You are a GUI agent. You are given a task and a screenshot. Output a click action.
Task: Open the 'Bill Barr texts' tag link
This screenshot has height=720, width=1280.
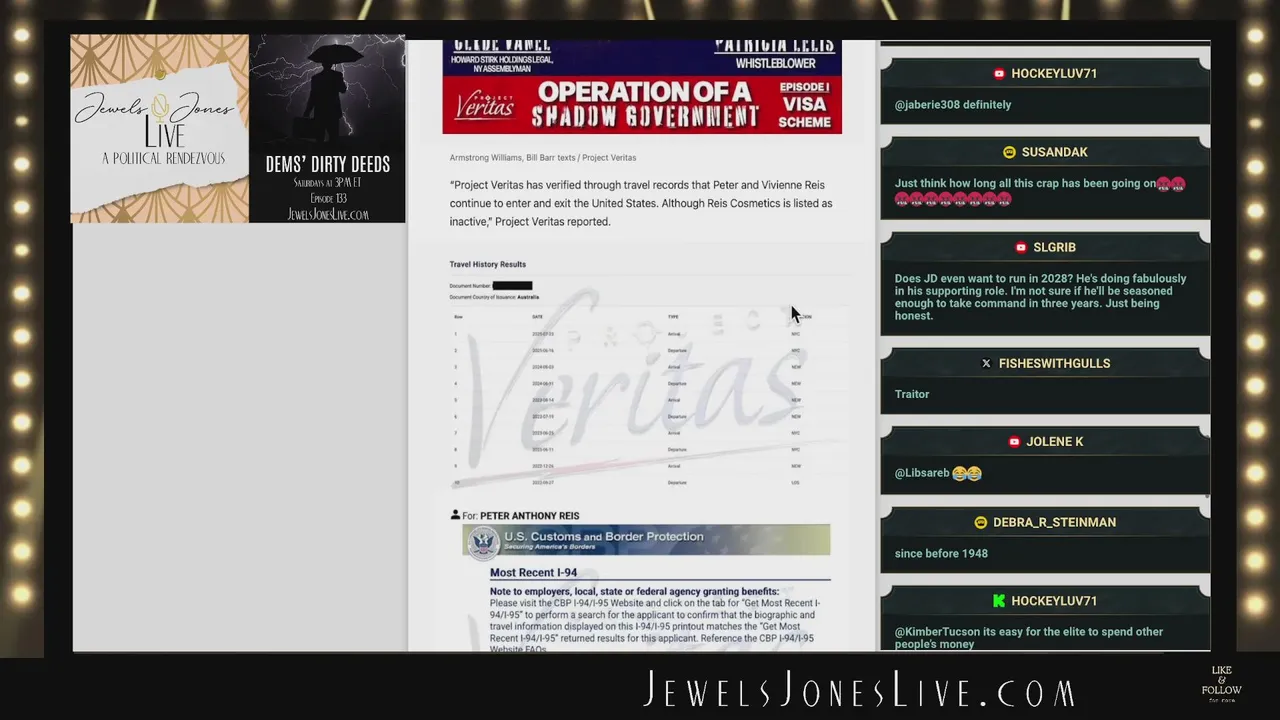551,157
